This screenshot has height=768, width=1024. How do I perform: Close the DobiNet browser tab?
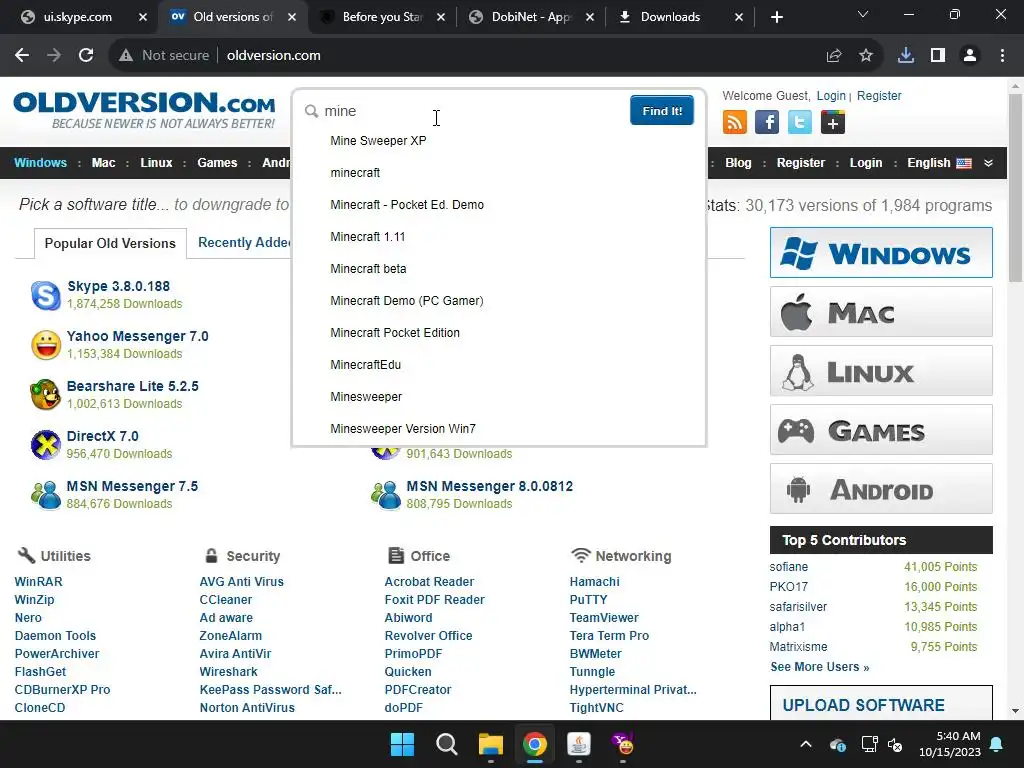point(590,17)
